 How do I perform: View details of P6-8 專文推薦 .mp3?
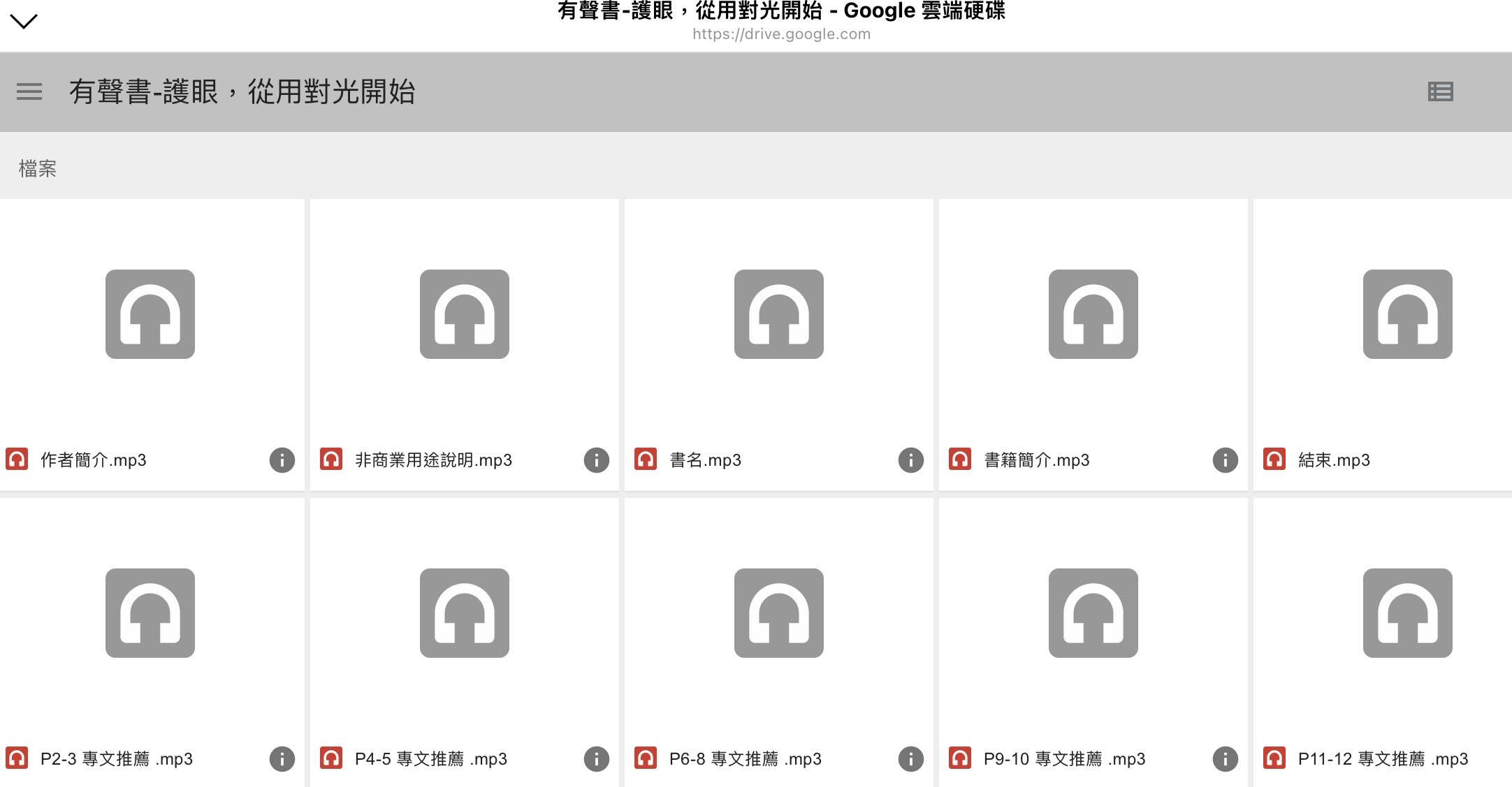pyautogui.click(x=910, y=759)
